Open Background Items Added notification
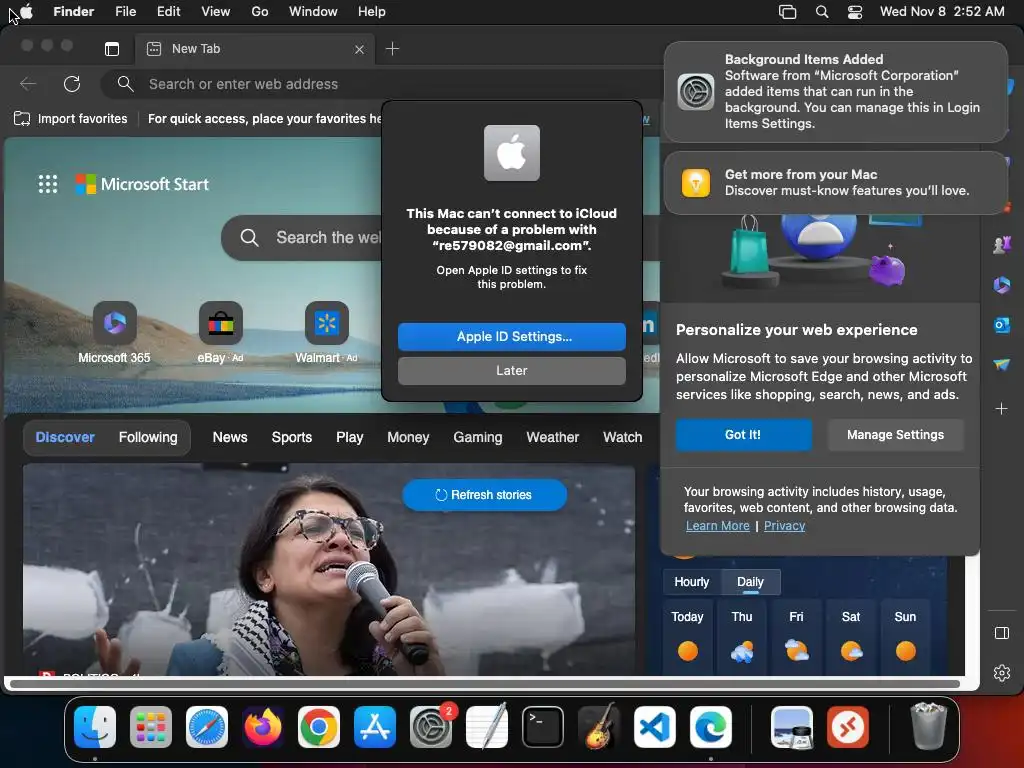Image resolution: width=1024 pixels, height=768 pixels. tap(836, 91)
